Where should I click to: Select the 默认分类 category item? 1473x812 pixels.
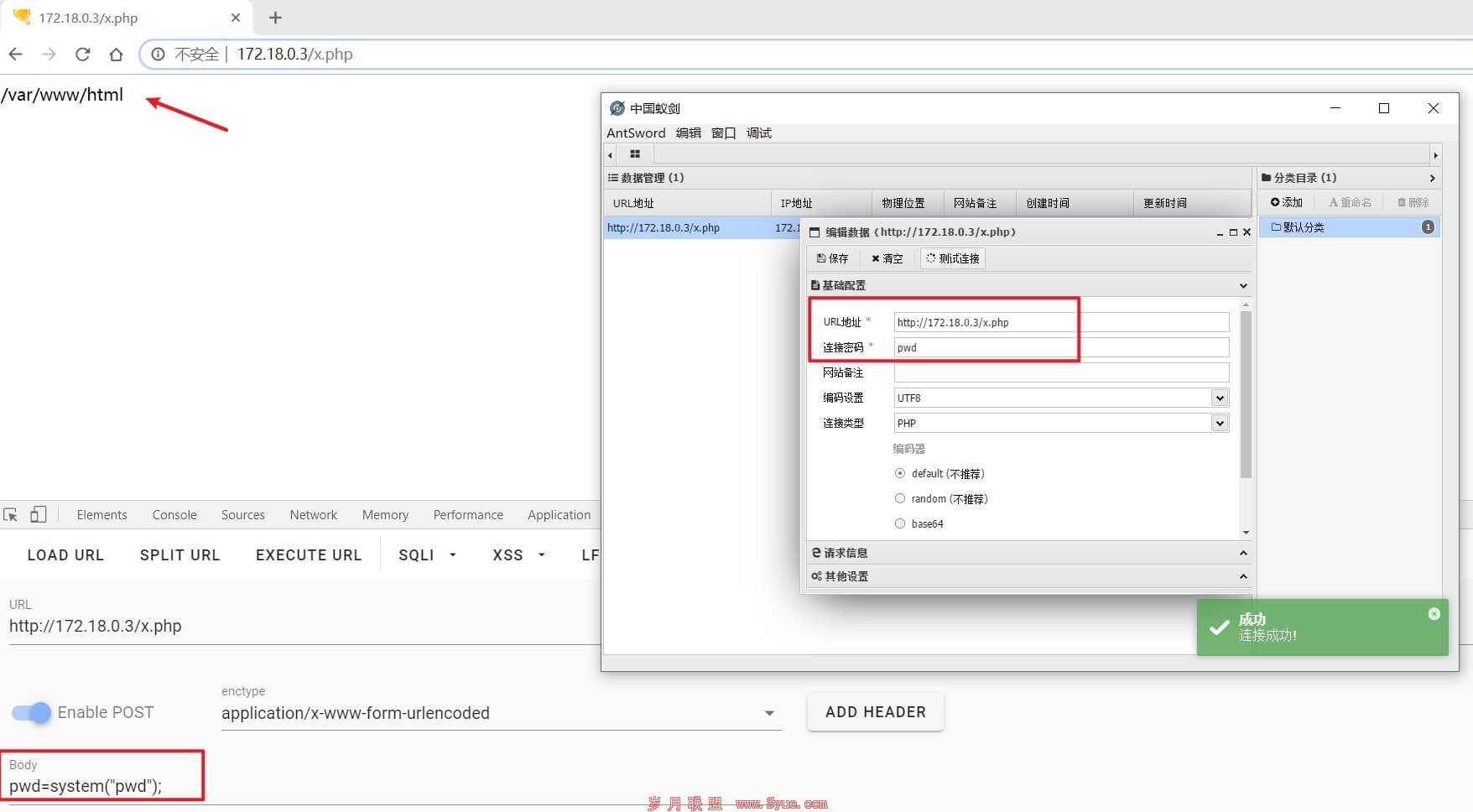click(x=1349, y=227)
